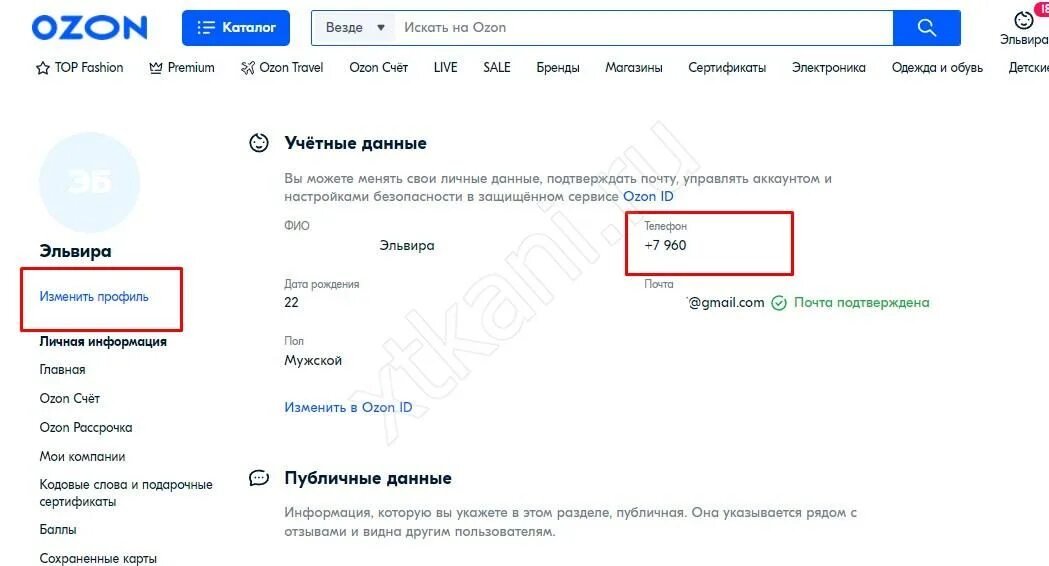Image resolution: width=1049 pixels, height=566 pixels.
Task: Click the Публичные данные chat bubble icon
Action: pos(259,478)
